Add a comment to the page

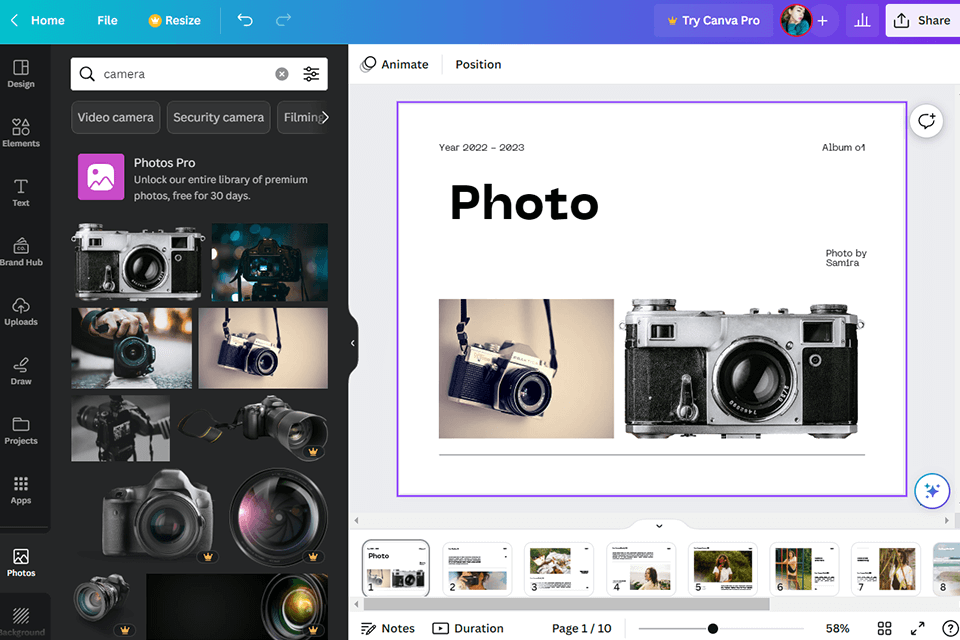[x=926, y=121]
